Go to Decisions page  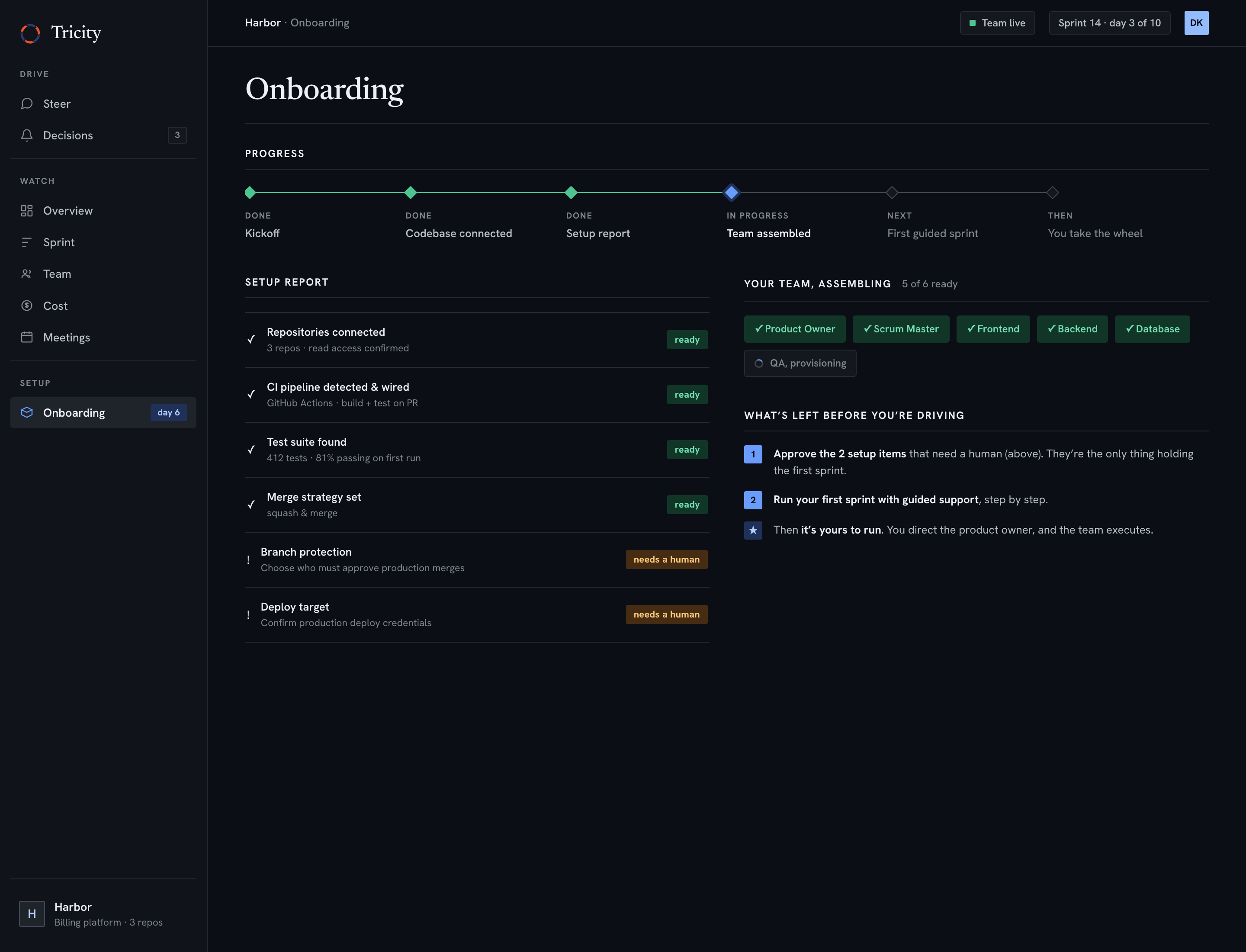click(103, 135)
